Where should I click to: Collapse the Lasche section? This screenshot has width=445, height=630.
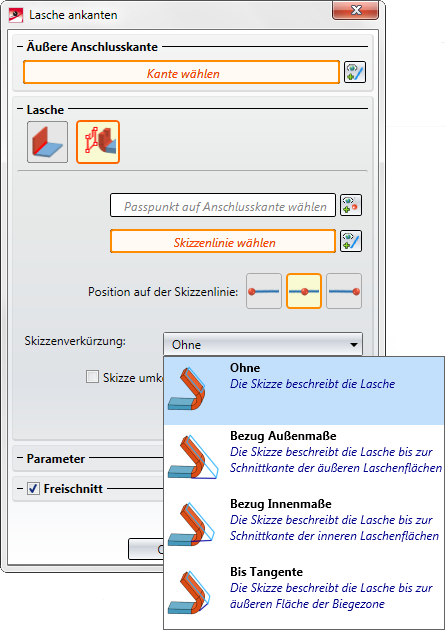point(20,109)
